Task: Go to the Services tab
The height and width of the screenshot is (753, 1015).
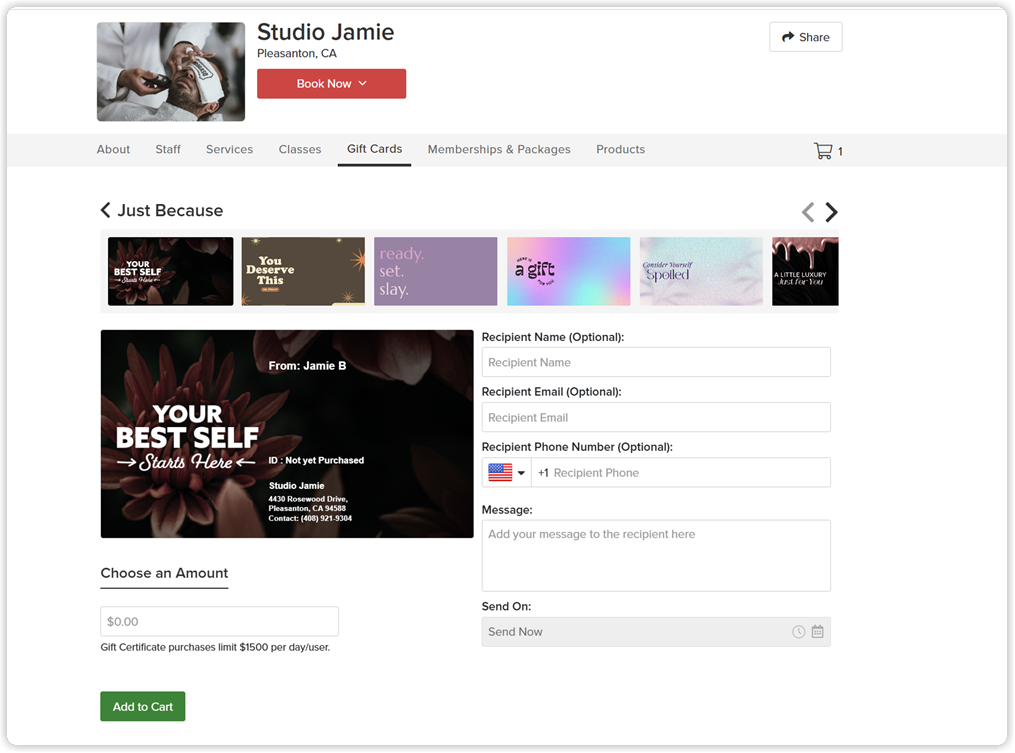Action: [229, 150]
